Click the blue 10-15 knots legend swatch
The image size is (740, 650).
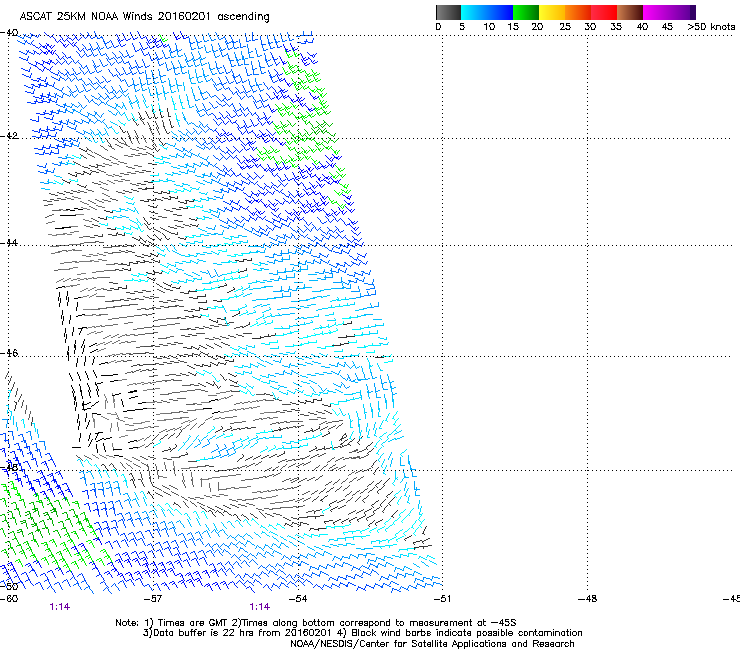pos(500,12)
